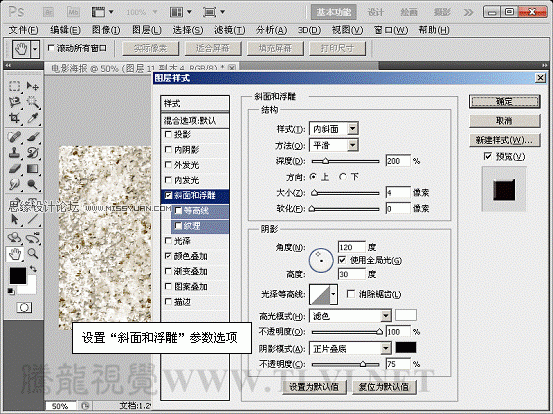Open the 窗口 Window menu

click(391, 30)
